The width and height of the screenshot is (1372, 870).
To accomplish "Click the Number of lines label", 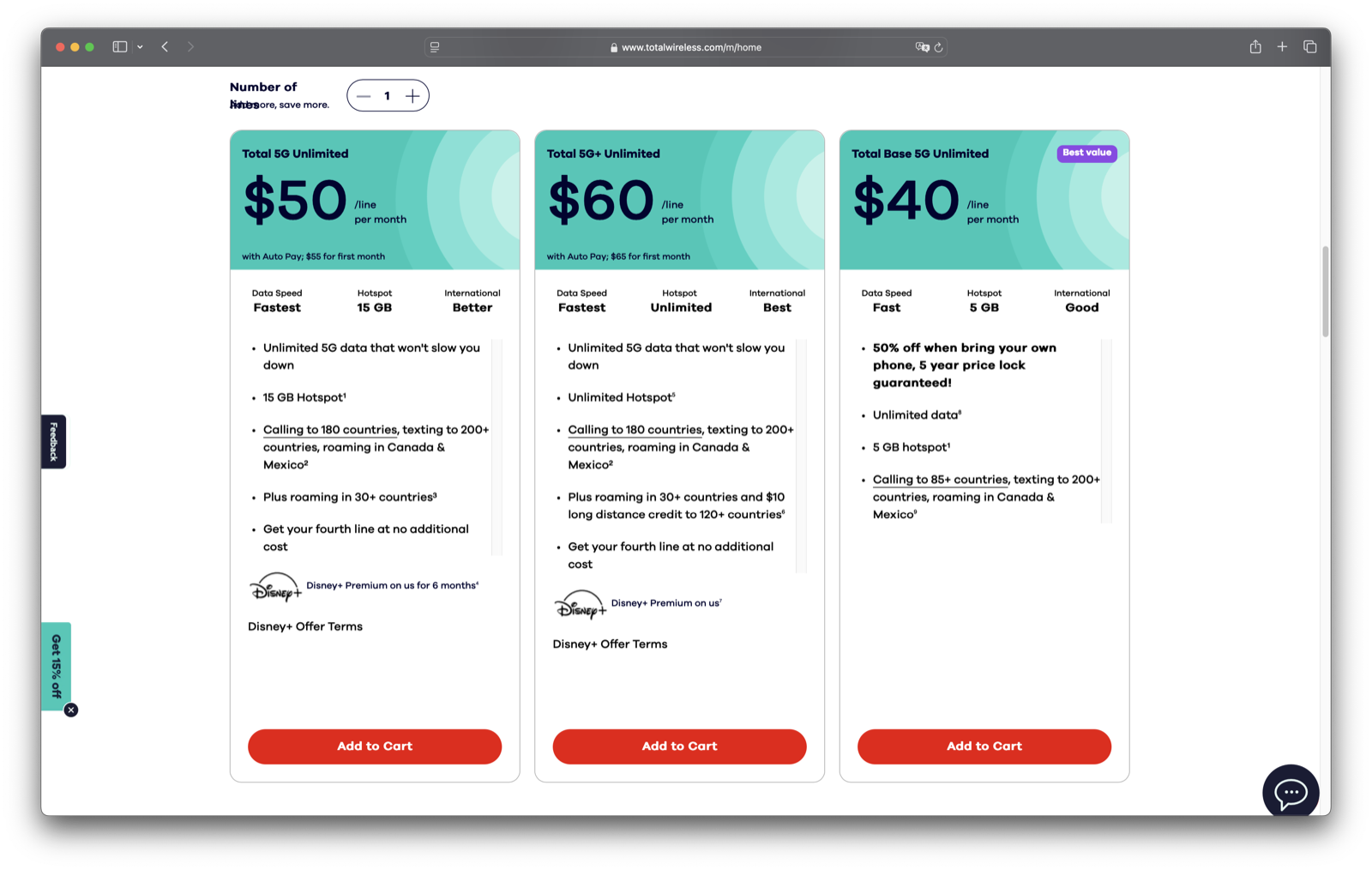I will click(x=263, y=94).
